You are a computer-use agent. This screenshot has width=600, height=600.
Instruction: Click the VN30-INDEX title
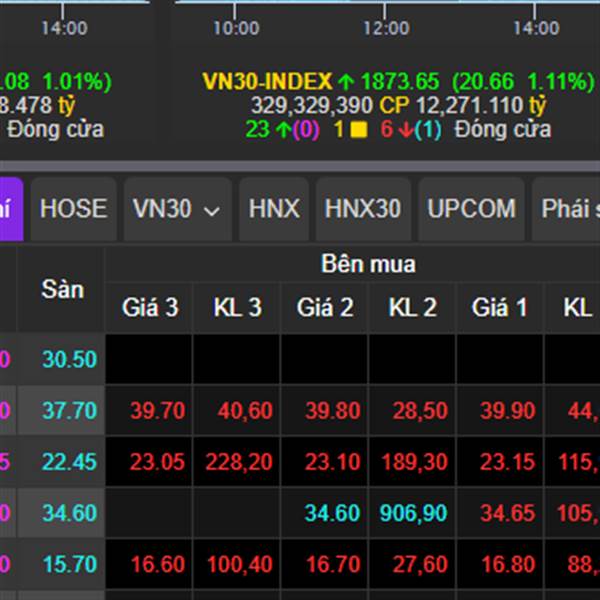pyautogui.click(x=267, y=82)
